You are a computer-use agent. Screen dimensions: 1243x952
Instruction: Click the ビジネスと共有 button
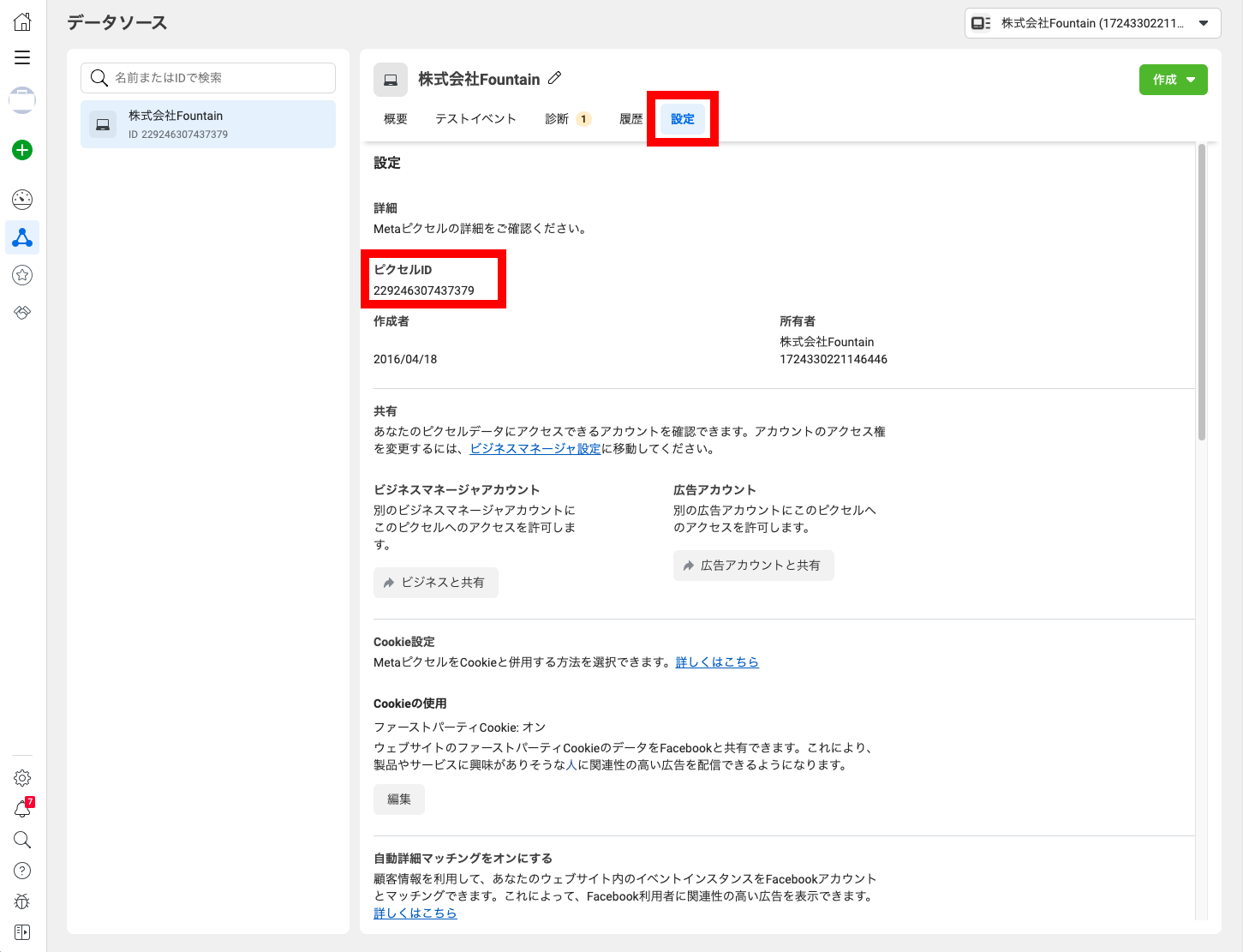coord(435,583)
